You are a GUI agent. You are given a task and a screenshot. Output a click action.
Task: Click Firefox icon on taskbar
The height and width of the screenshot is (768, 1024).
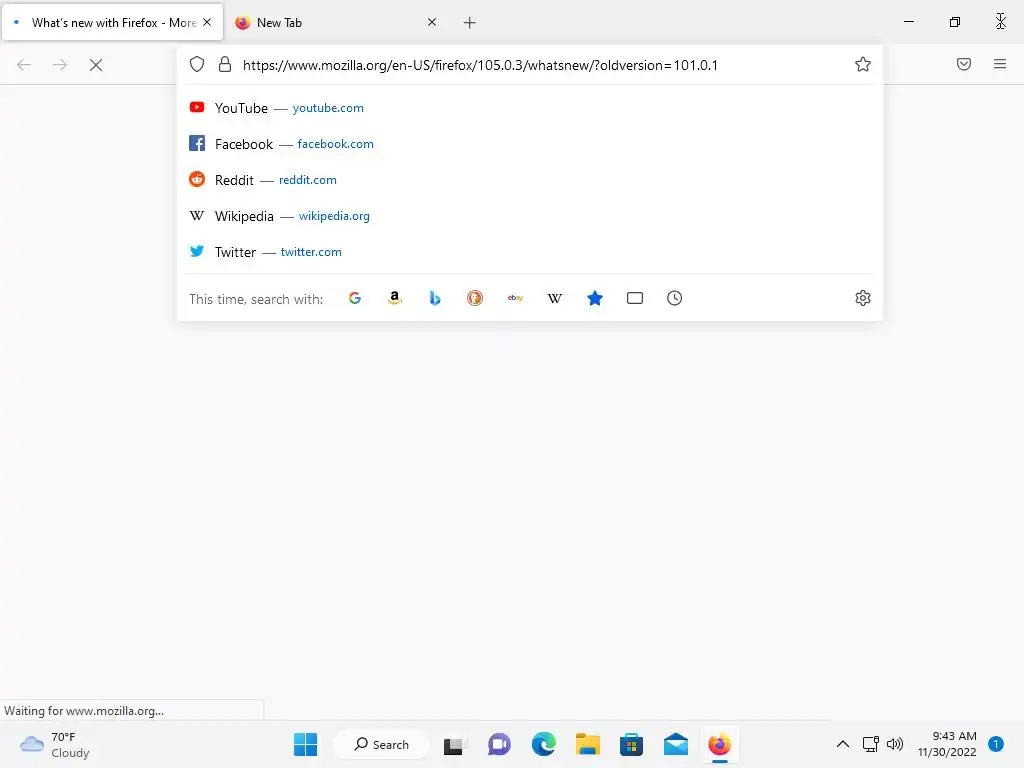[720, 744]
